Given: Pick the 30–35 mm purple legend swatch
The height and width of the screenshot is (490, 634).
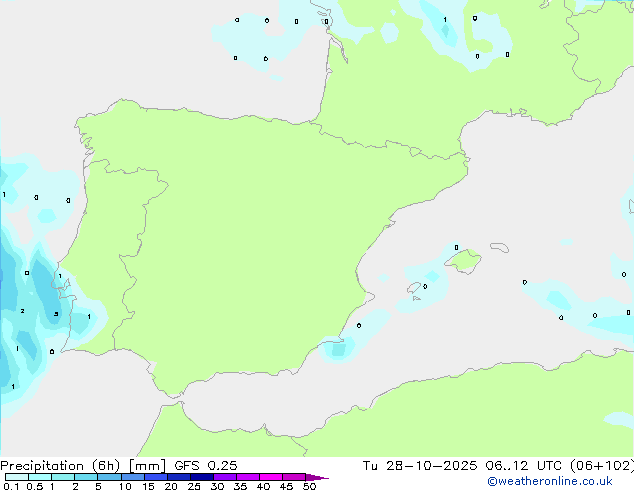Looking at the screenshot, I should (x=225, y=477).
